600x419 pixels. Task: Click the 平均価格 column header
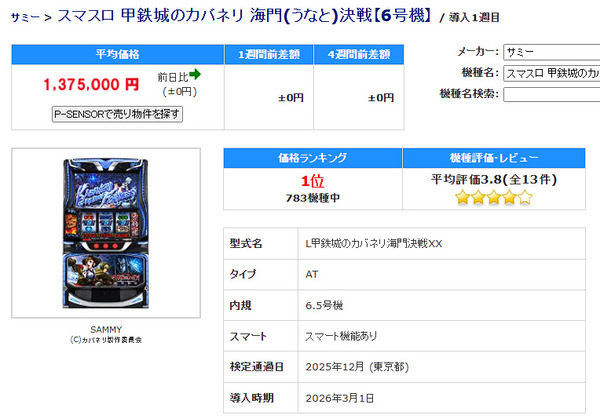click(117, 54)
